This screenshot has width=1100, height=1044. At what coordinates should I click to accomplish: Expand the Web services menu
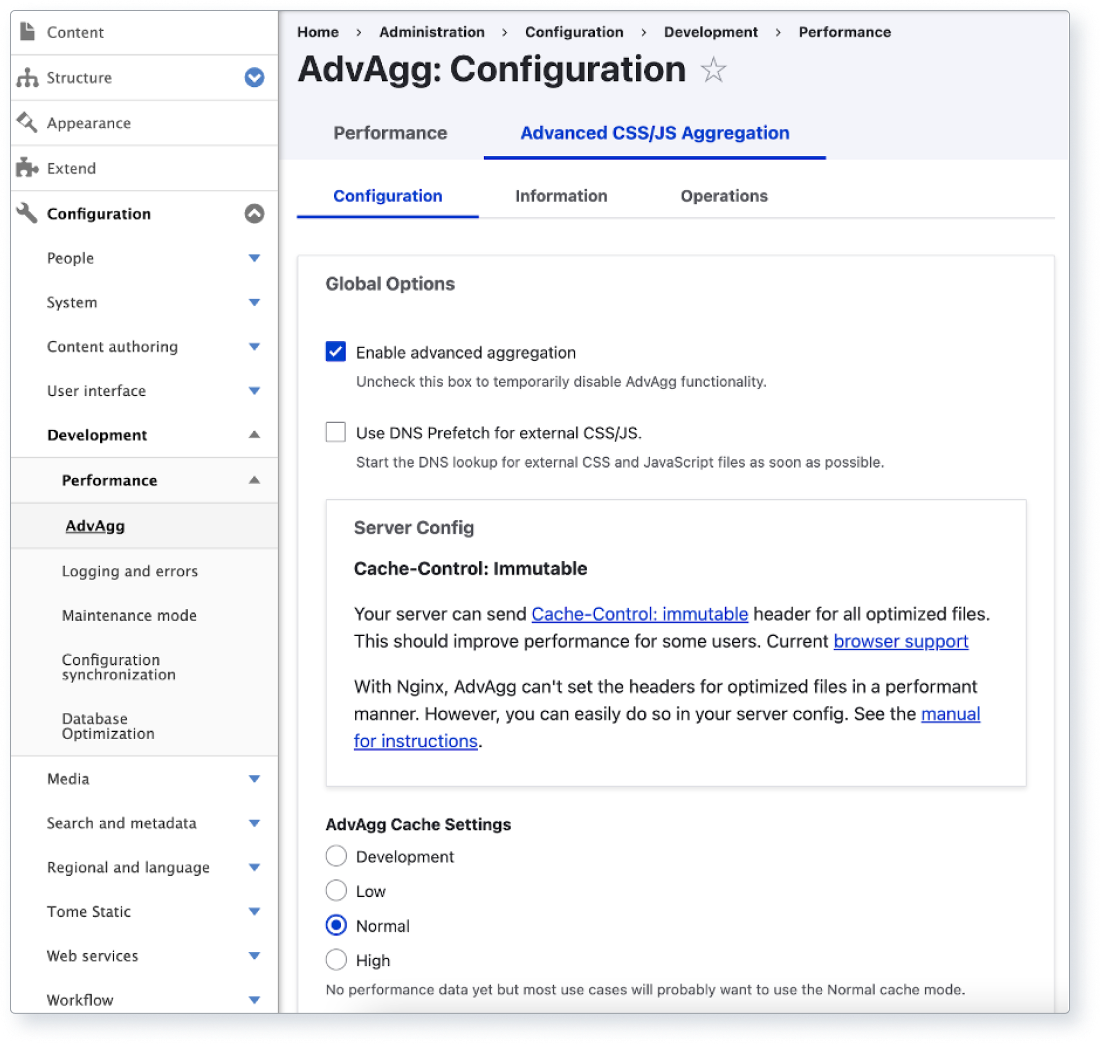[x=255, y=955]
